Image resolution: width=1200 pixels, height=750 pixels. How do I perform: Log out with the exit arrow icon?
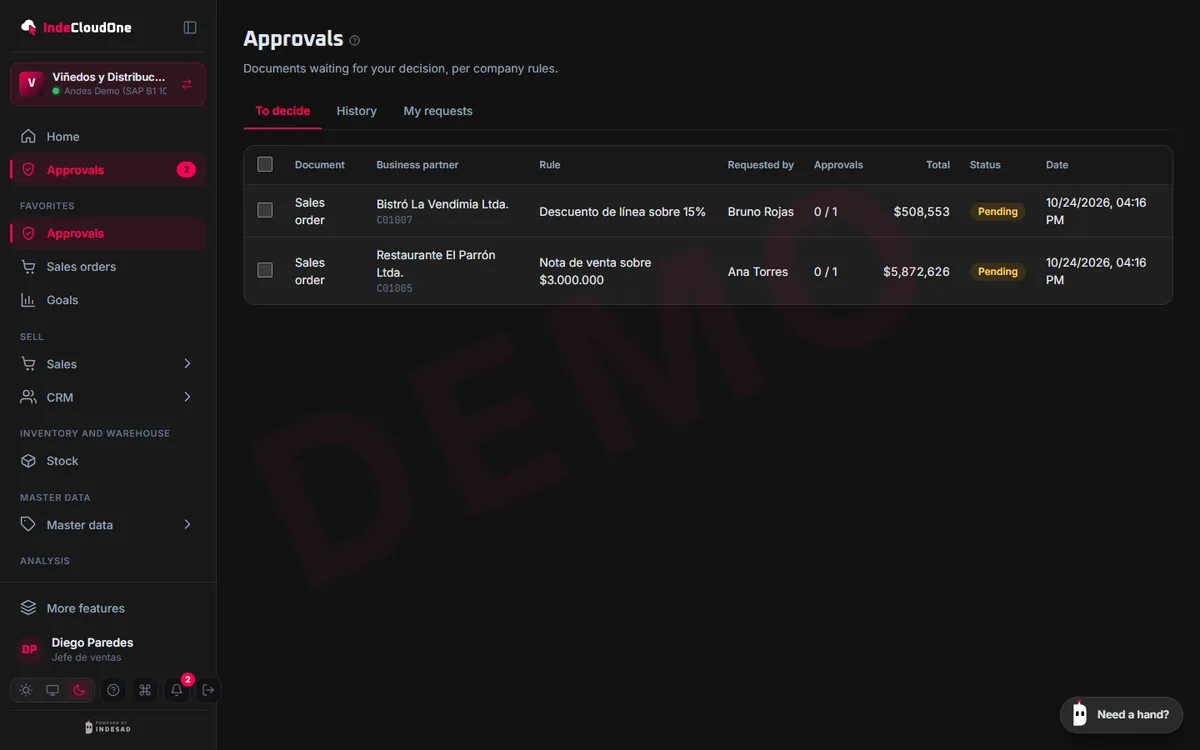point(208,690)
